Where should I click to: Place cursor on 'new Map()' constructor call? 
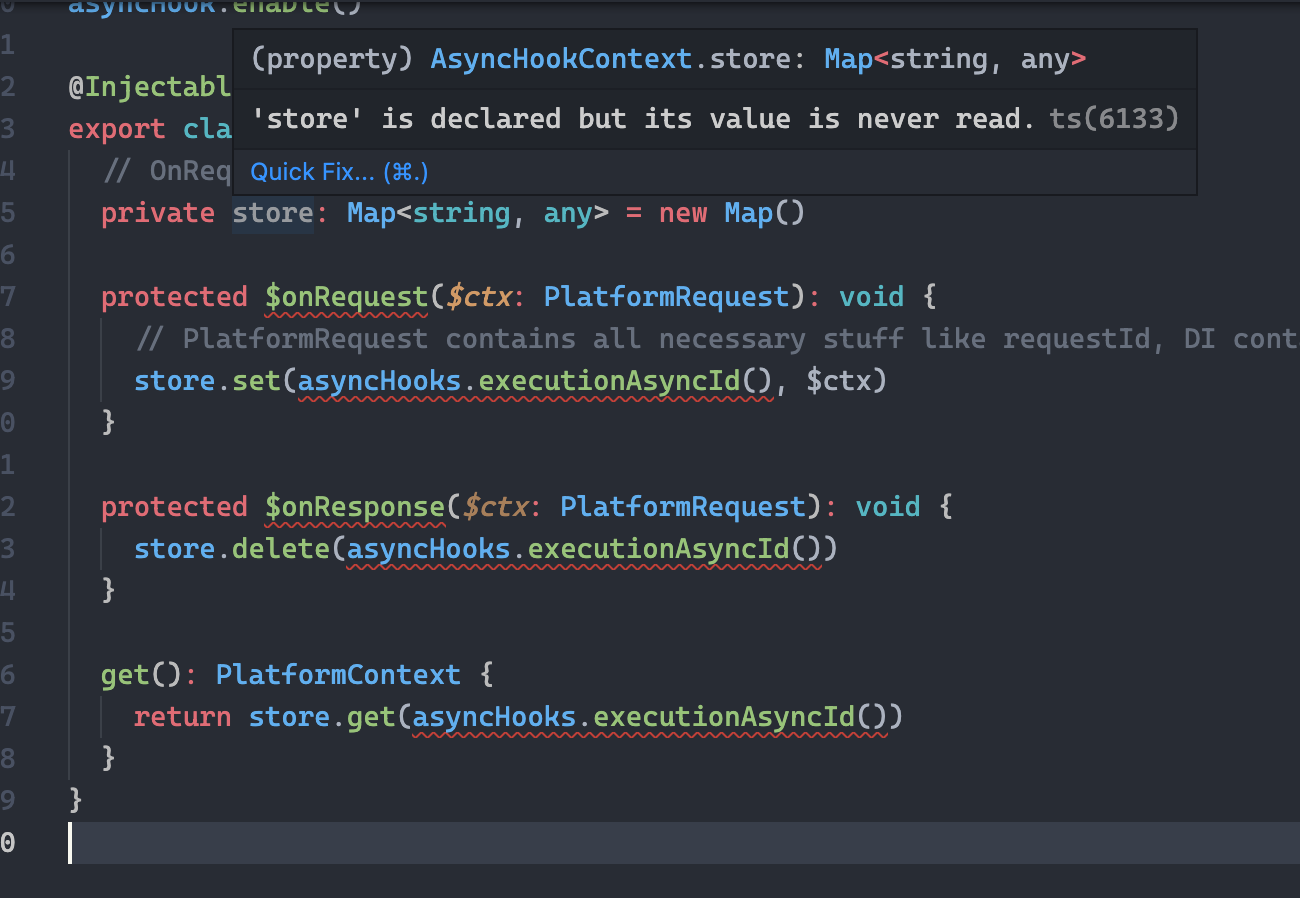[x=732, y=213]
